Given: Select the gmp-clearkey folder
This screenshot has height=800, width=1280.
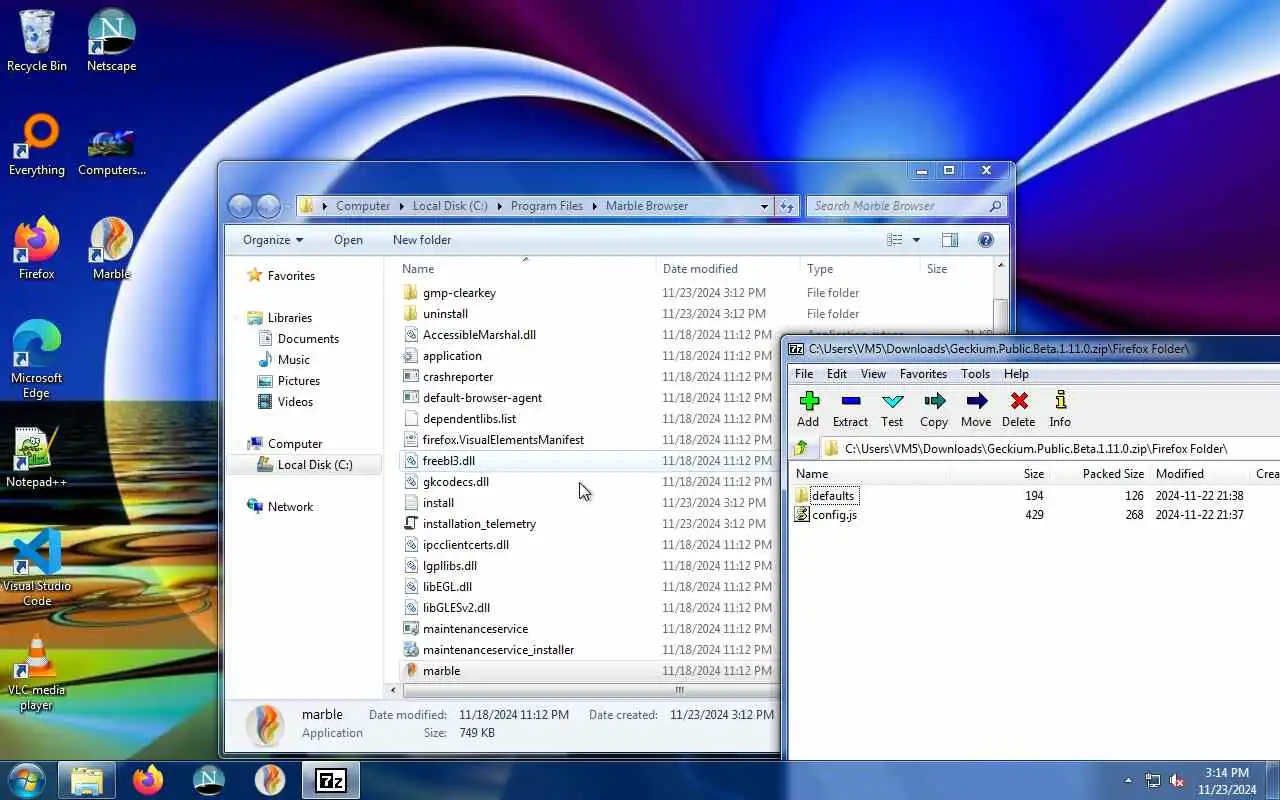Looking at the screenshot, I should tap(459, 293).
